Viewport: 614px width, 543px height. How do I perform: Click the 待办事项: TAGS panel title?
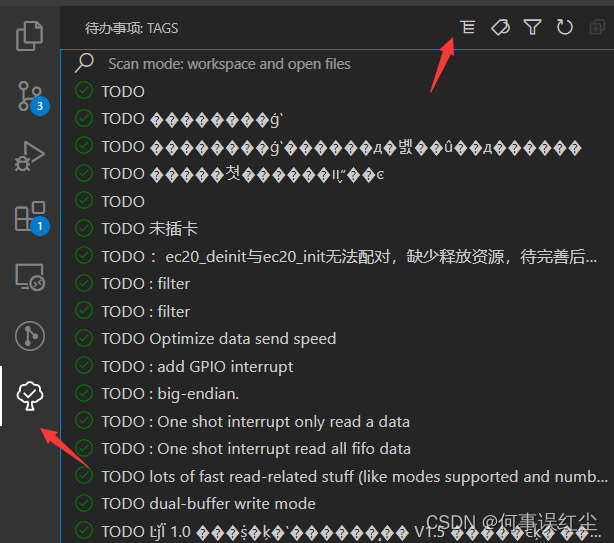pyautogui.click(x=131, y=28)
